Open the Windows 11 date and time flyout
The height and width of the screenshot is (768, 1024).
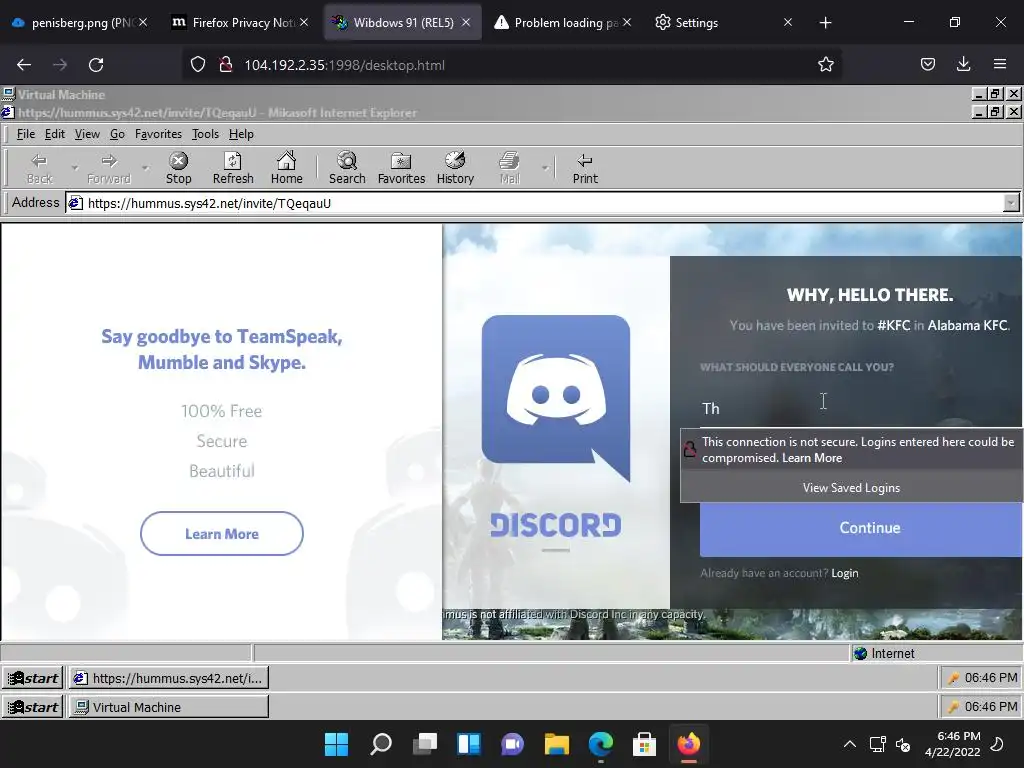pos(952,744)
